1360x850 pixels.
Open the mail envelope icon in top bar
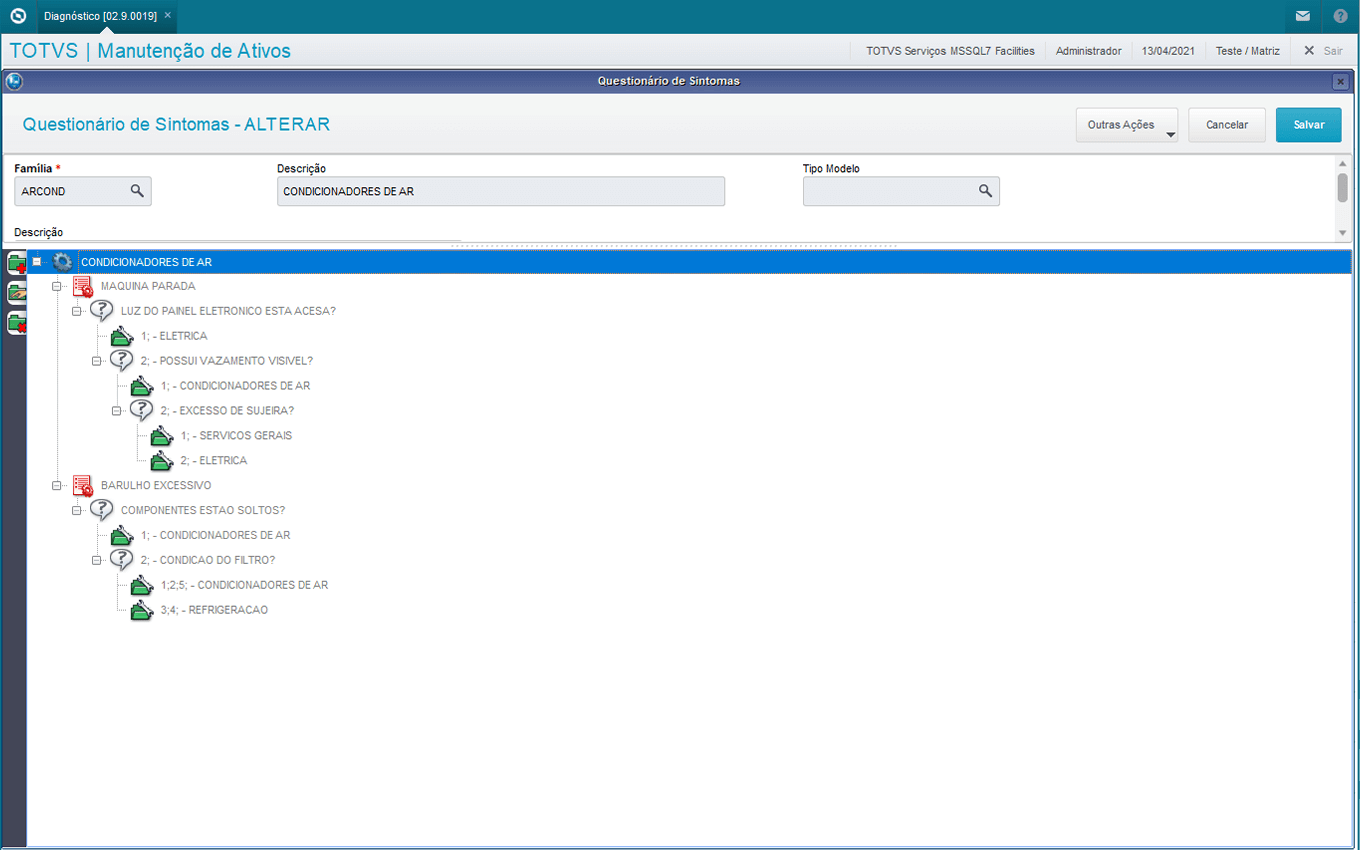pos(1302,16)
